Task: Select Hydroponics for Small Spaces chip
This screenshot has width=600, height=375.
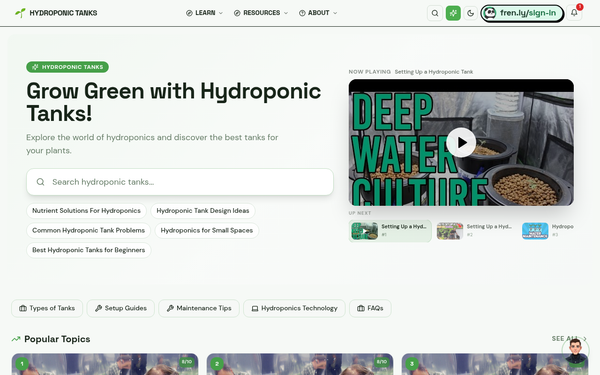Action: [207, 230]
